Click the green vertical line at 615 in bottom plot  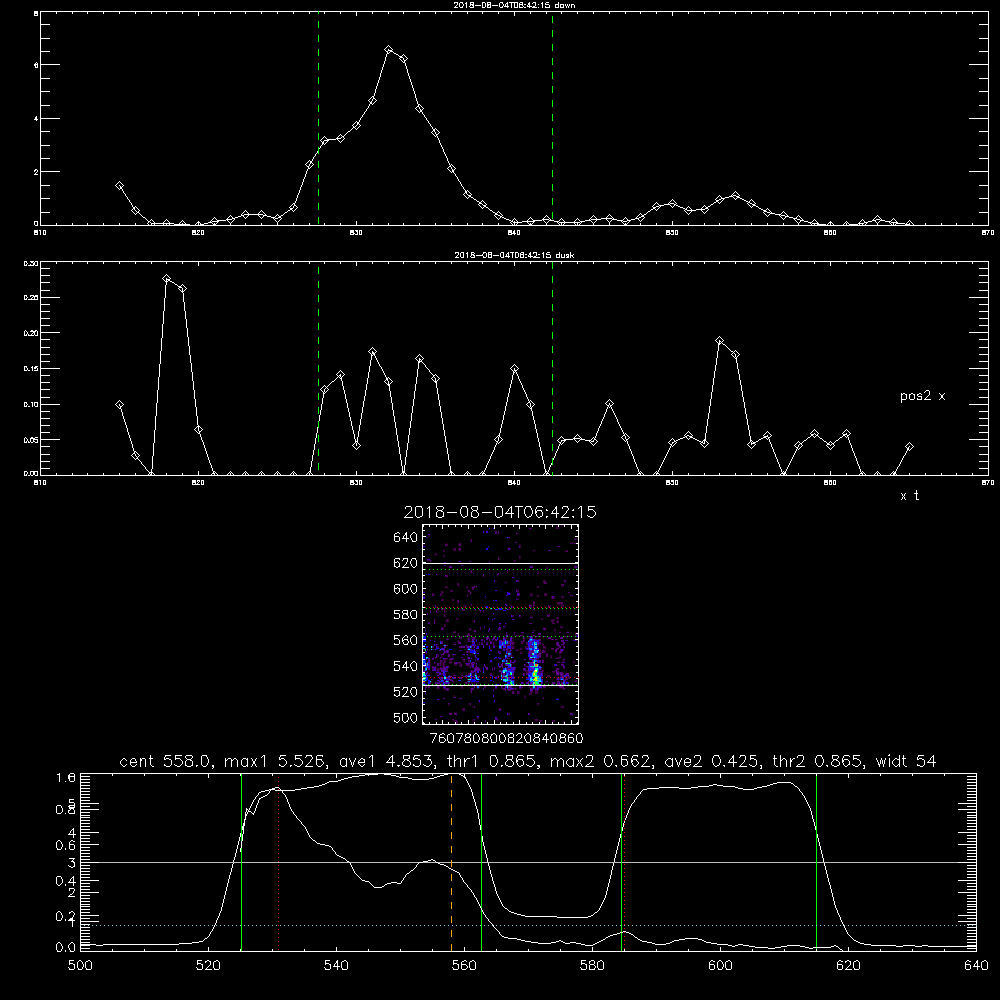(x=816, y=862)
